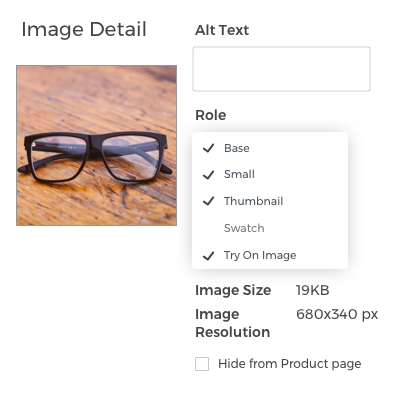Click the checkmark icon beside Small
Screen dimensions: 400x400
point(209,174)
